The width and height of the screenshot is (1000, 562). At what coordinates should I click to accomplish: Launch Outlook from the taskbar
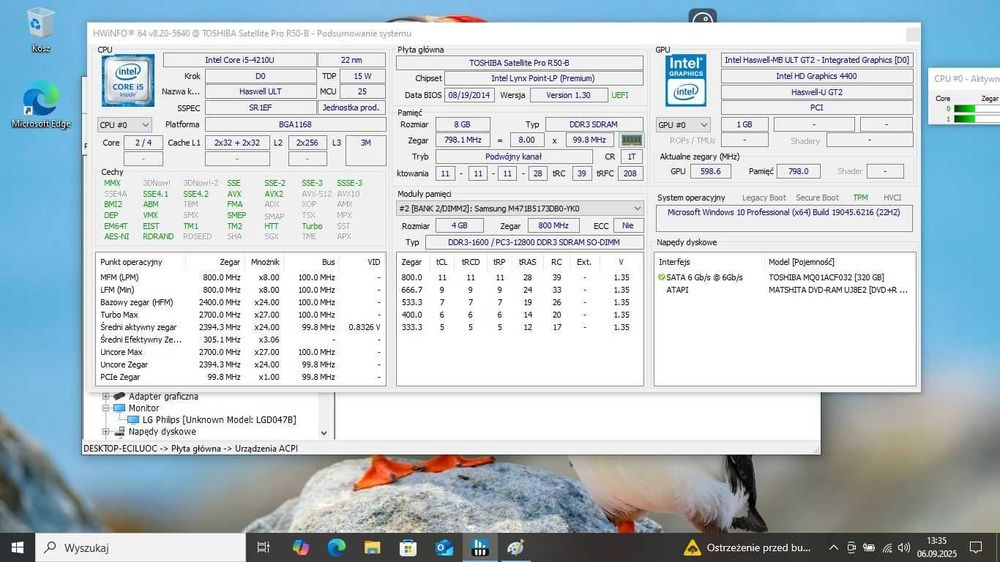(444, 547)
